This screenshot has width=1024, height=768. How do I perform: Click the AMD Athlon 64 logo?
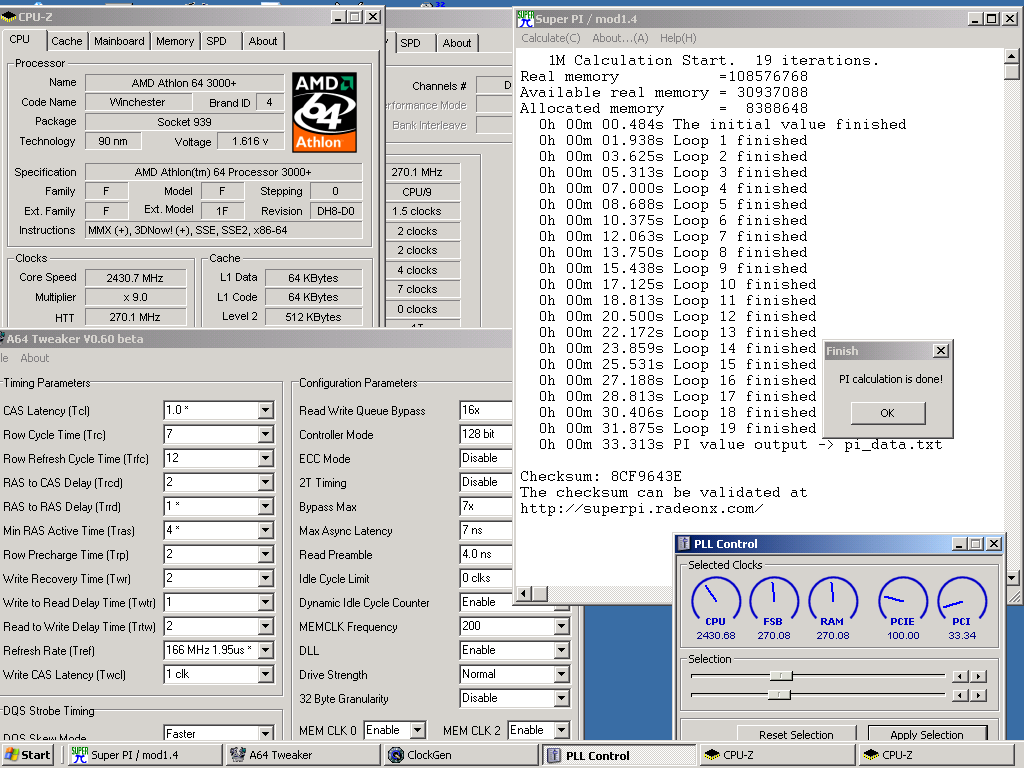click(324, 111)
